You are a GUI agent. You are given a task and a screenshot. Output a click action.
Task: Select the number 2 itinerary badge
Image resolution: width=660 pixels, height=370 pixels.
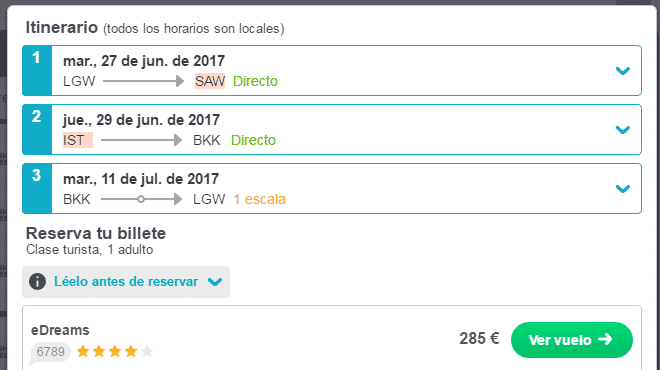(37, 130)
